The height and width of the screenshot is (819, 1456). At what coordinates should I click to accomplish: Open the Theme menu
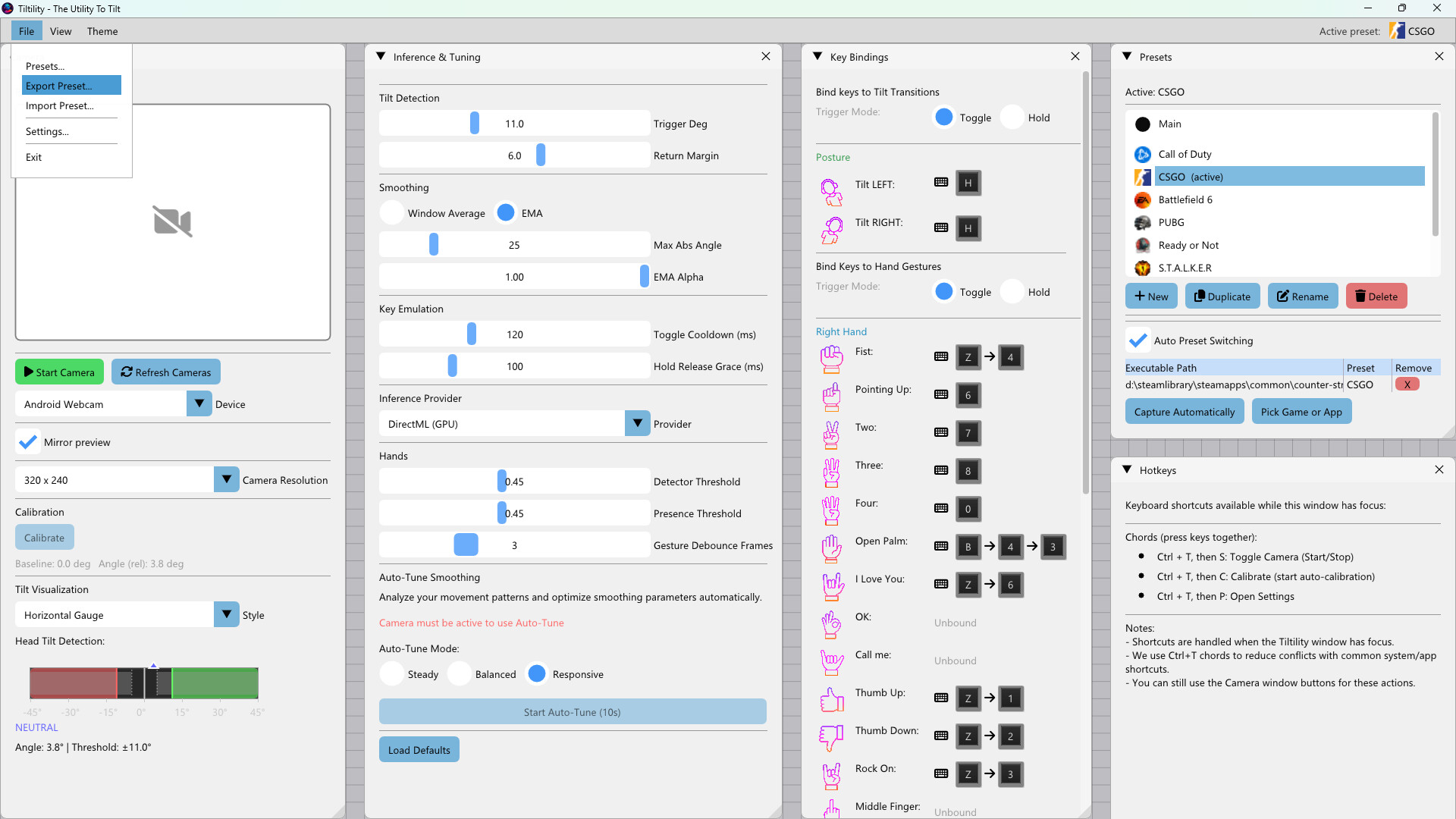pyautogui.click(x=102, y=31)
